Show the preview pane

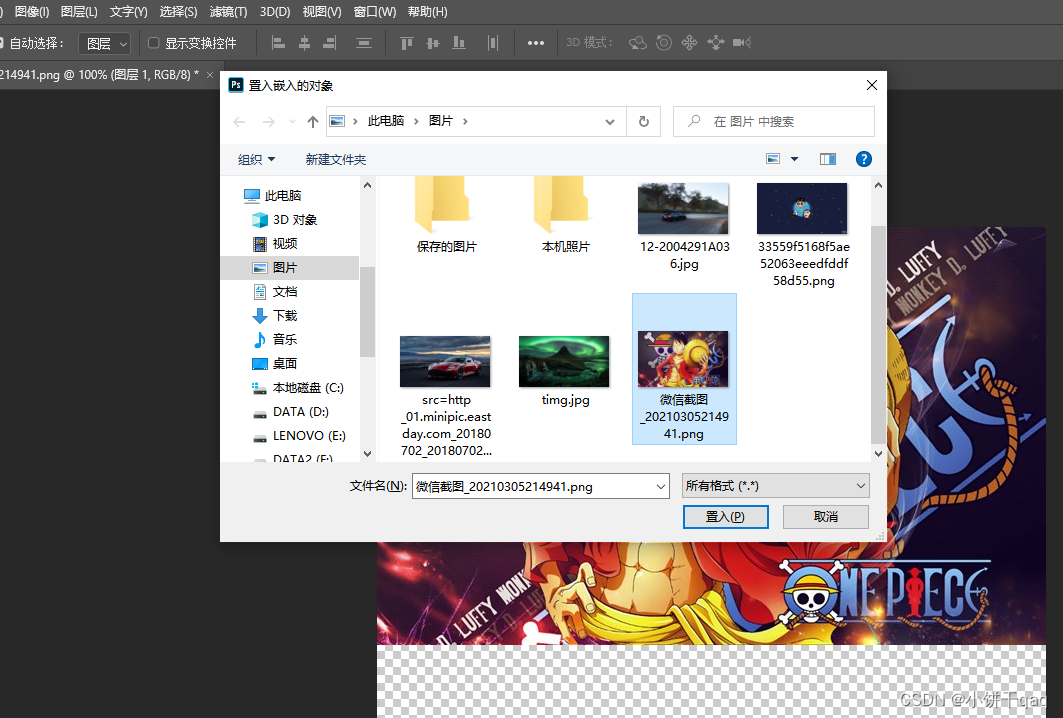pyautogui.click(x=828, y=159)
